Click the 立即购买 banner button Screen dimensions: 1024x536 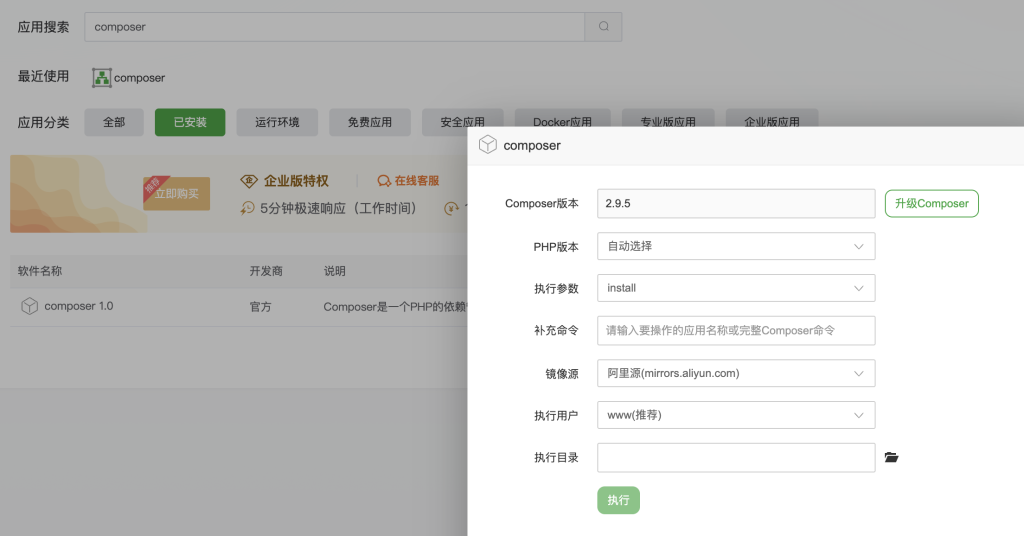(176, 194)
